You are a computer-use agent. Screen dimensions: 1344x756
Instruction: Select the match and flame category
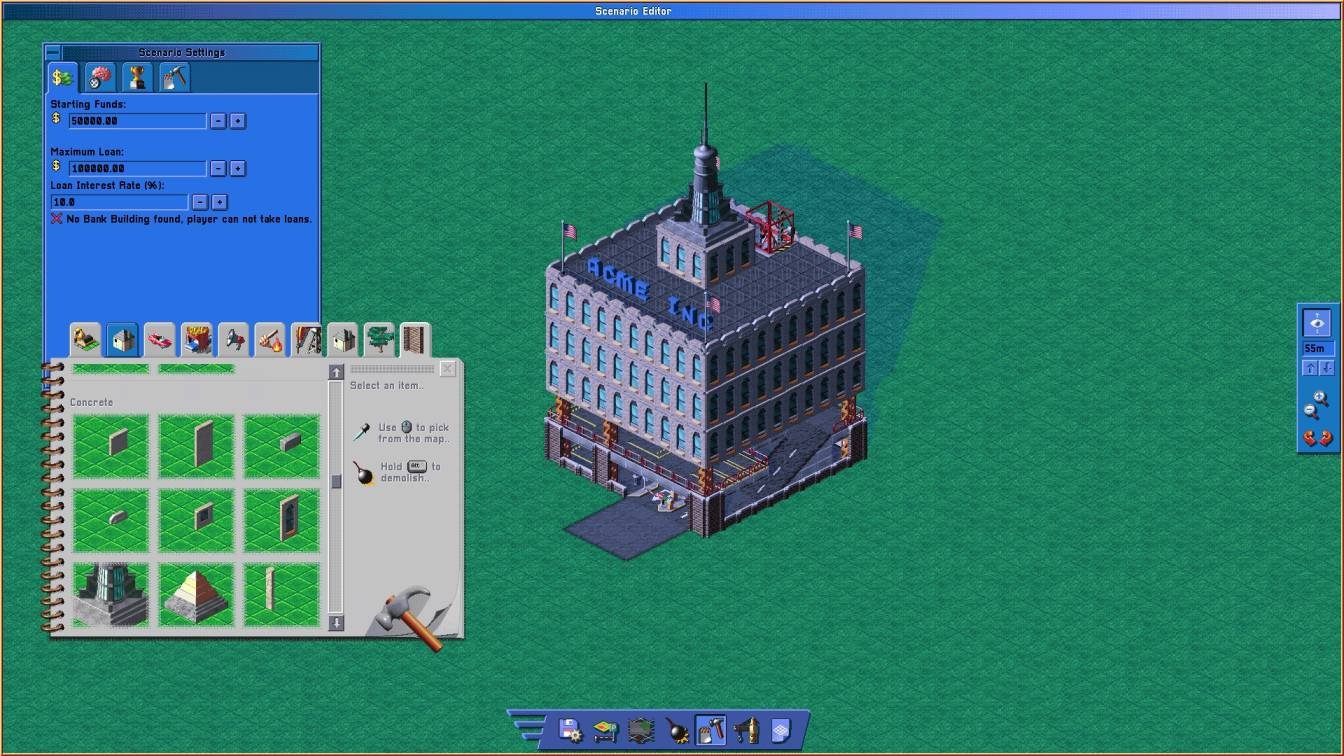(x=270, y=340)
